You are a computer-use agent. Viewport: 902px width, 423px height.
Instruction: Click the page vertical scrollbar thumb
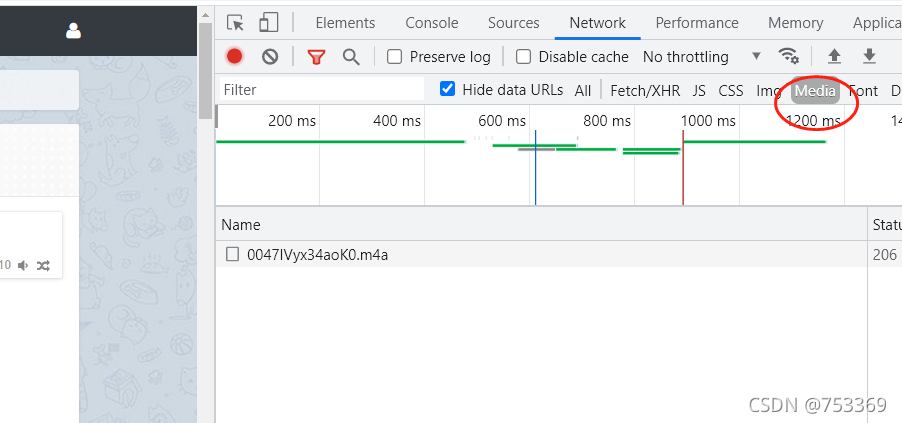click(x=205, y=71)
